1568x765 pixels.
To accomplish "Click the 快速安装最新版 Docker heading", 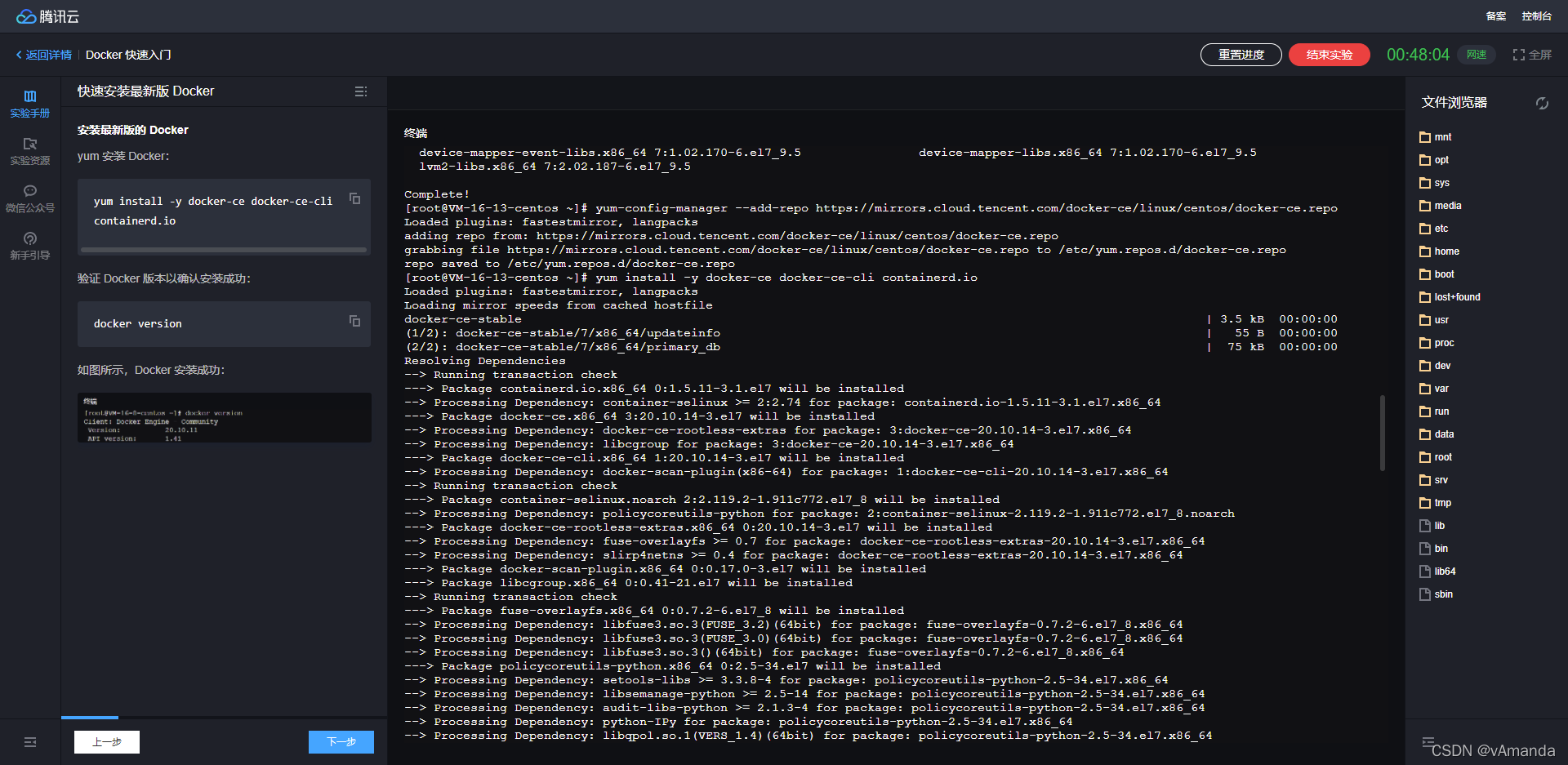I will [x=146, y=91].
